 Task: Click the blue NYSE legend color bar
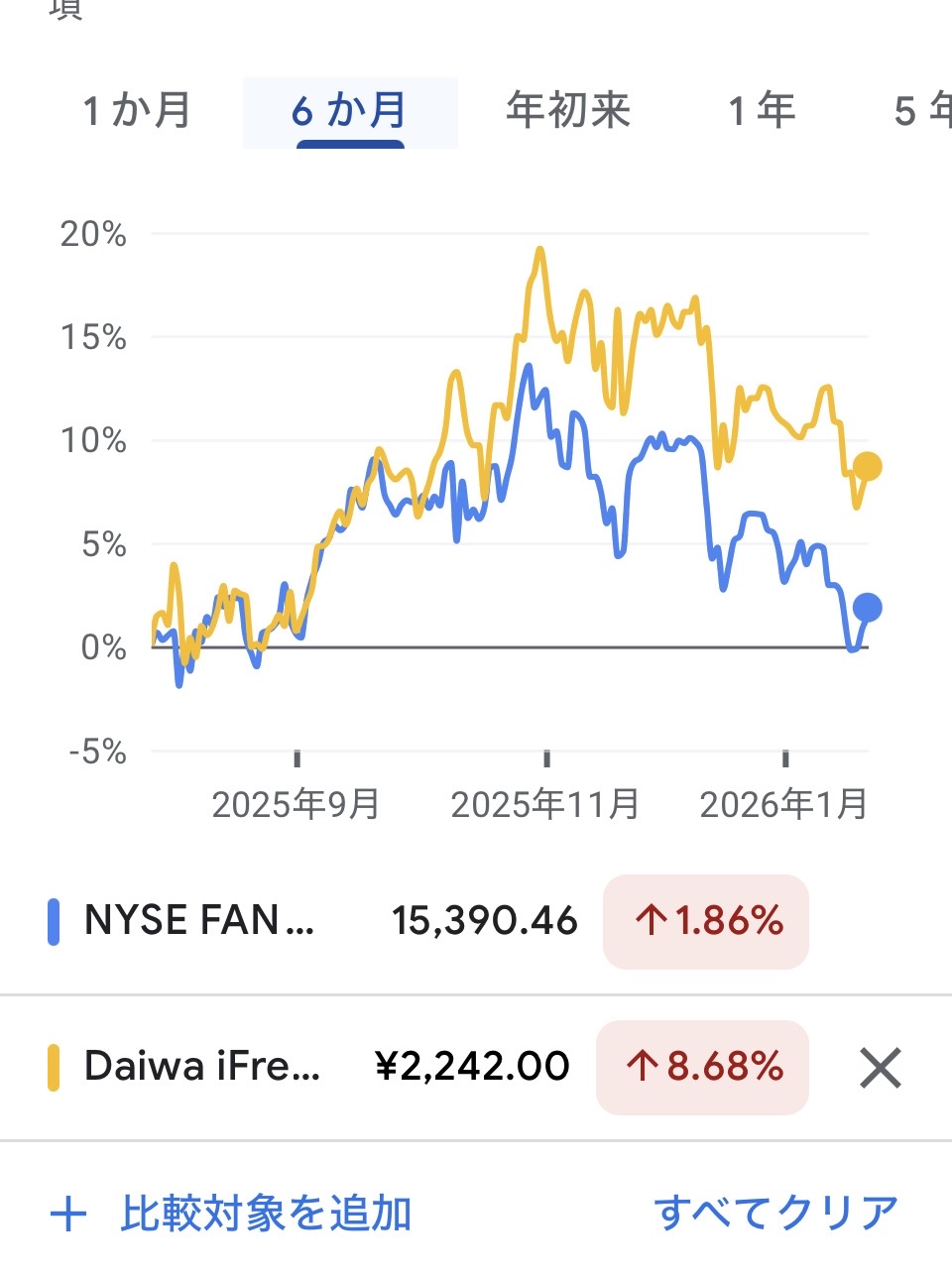pos(54,921)
